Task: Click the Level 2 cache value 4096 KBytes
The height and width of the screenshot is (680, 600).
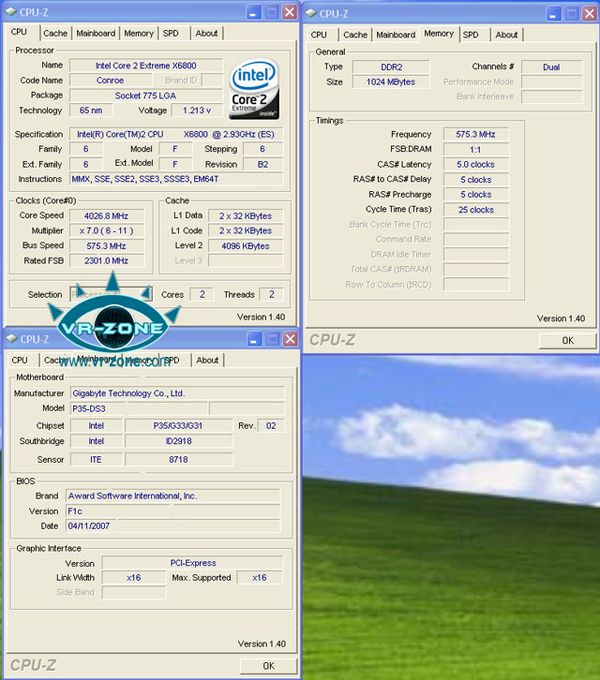Action: point(245,246)
